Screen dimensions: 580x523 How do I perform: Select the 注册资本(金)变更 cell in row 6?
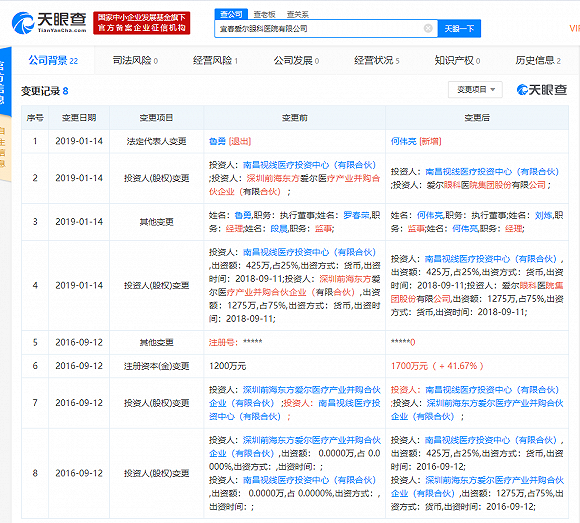tap(156, 366)
